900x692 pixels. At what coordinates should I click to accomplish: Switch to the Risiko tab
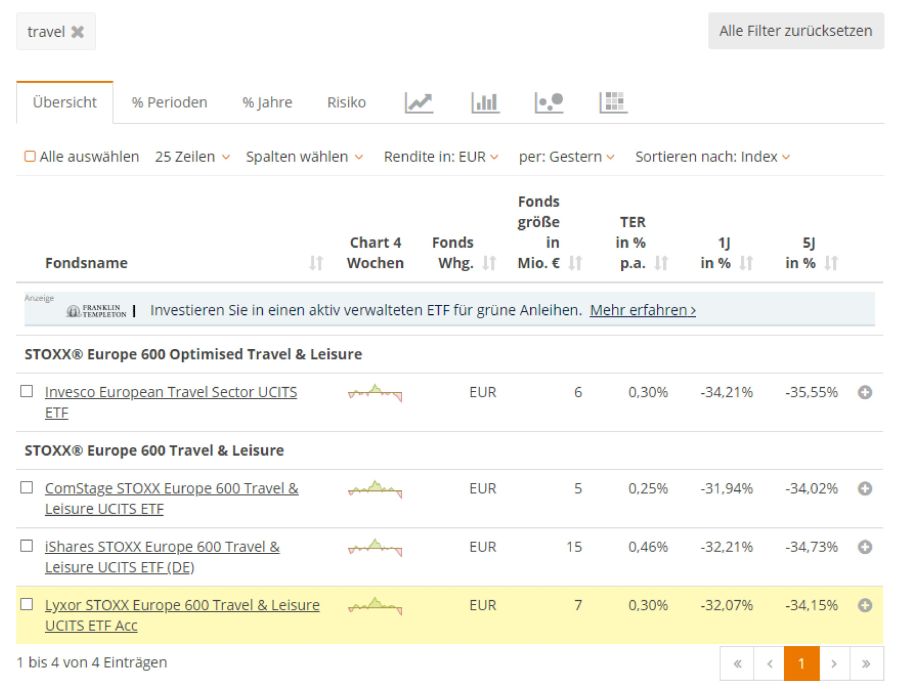point(346,103)
